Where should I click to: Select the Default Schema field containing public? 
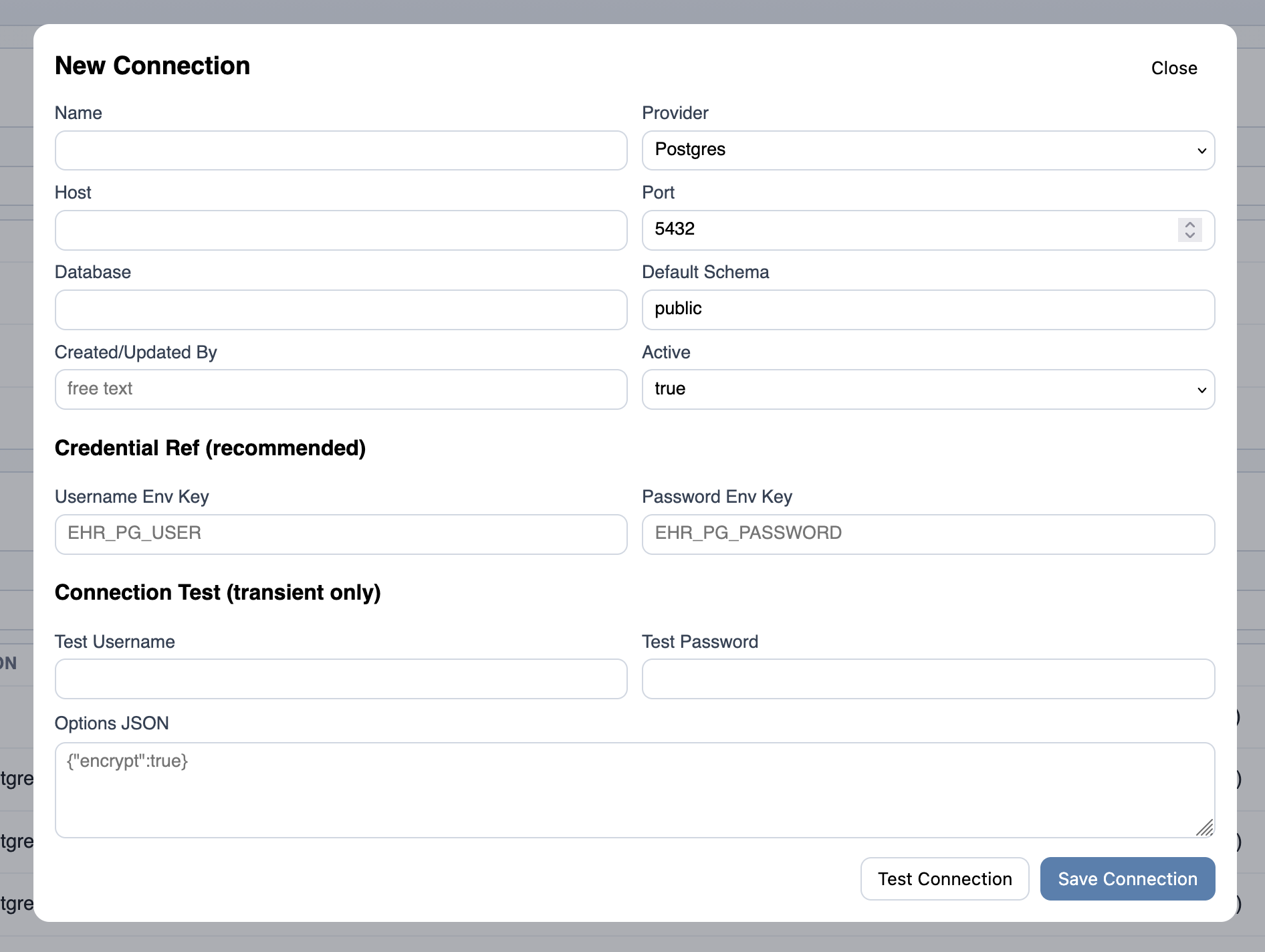(x=928, y=309)
